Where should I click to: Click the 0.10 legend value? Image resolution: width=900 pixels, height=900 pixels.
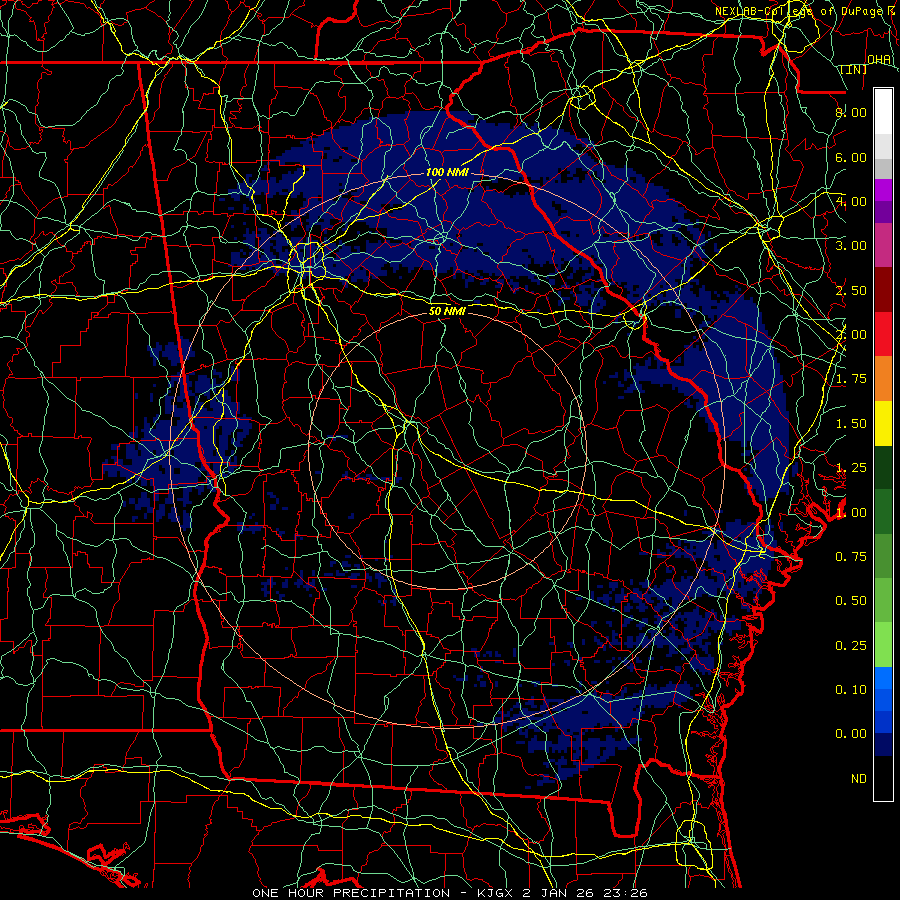tap(851, 689)
